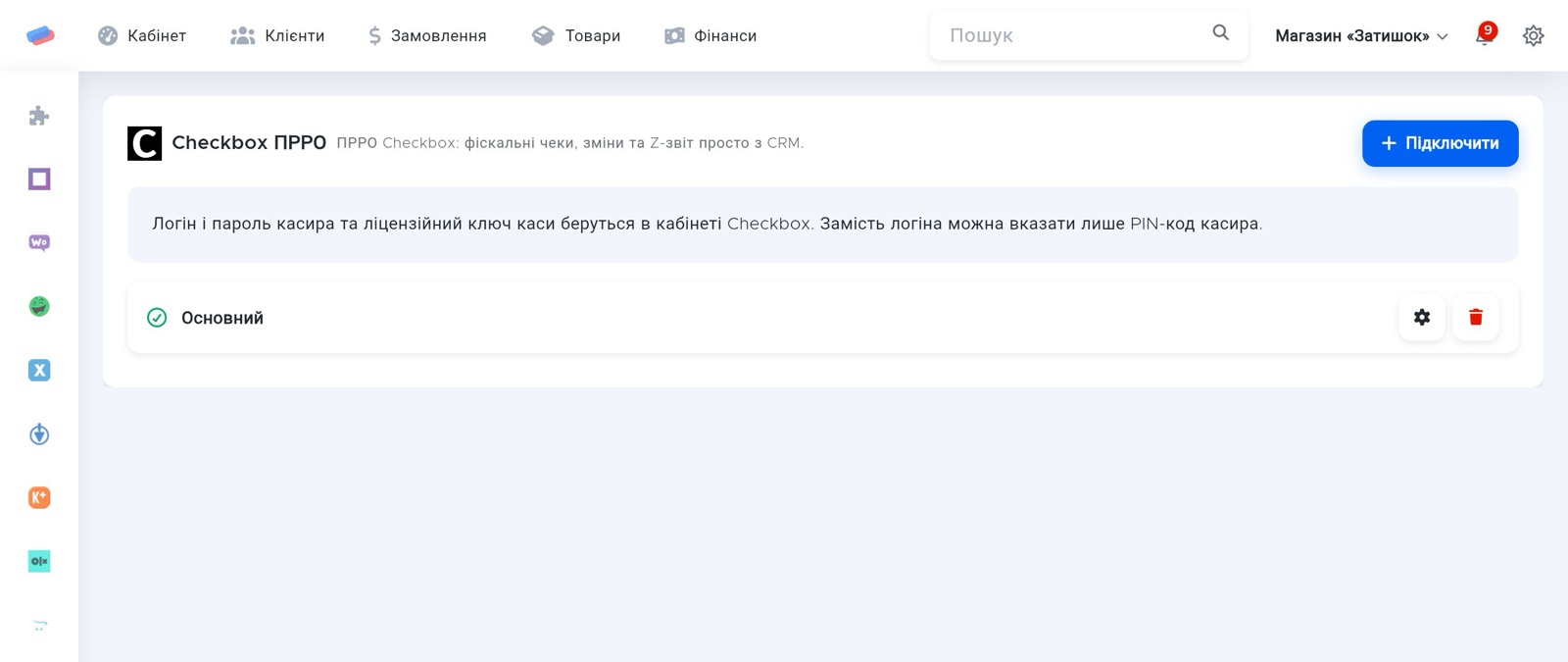Click the info note about касира login

tap(822, 224)
